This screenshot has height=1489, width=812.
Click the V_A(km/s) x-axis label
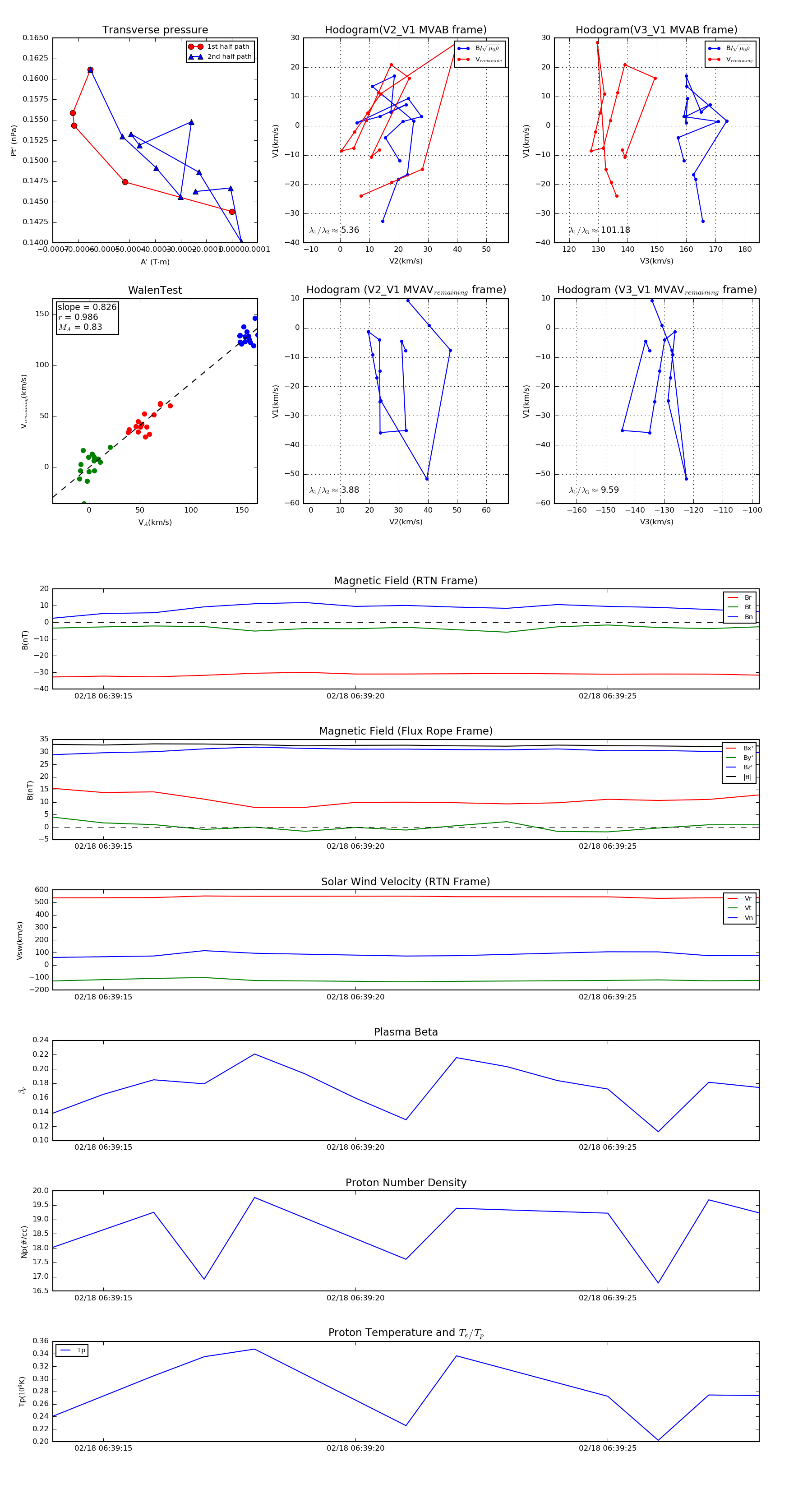(x=155, y=523)
